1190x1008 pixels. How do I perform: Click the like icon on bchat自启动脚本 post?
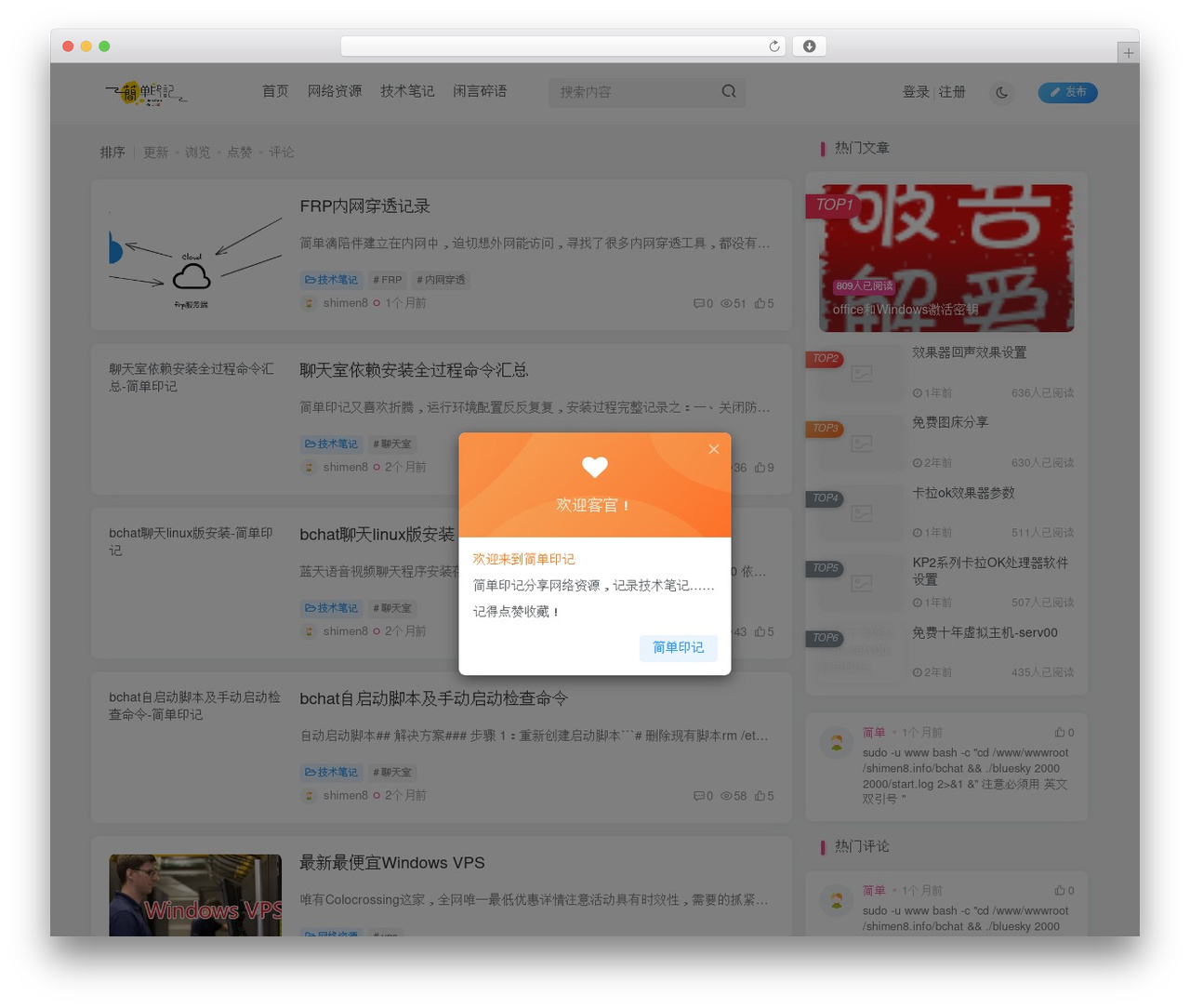(x=760, y=796)
